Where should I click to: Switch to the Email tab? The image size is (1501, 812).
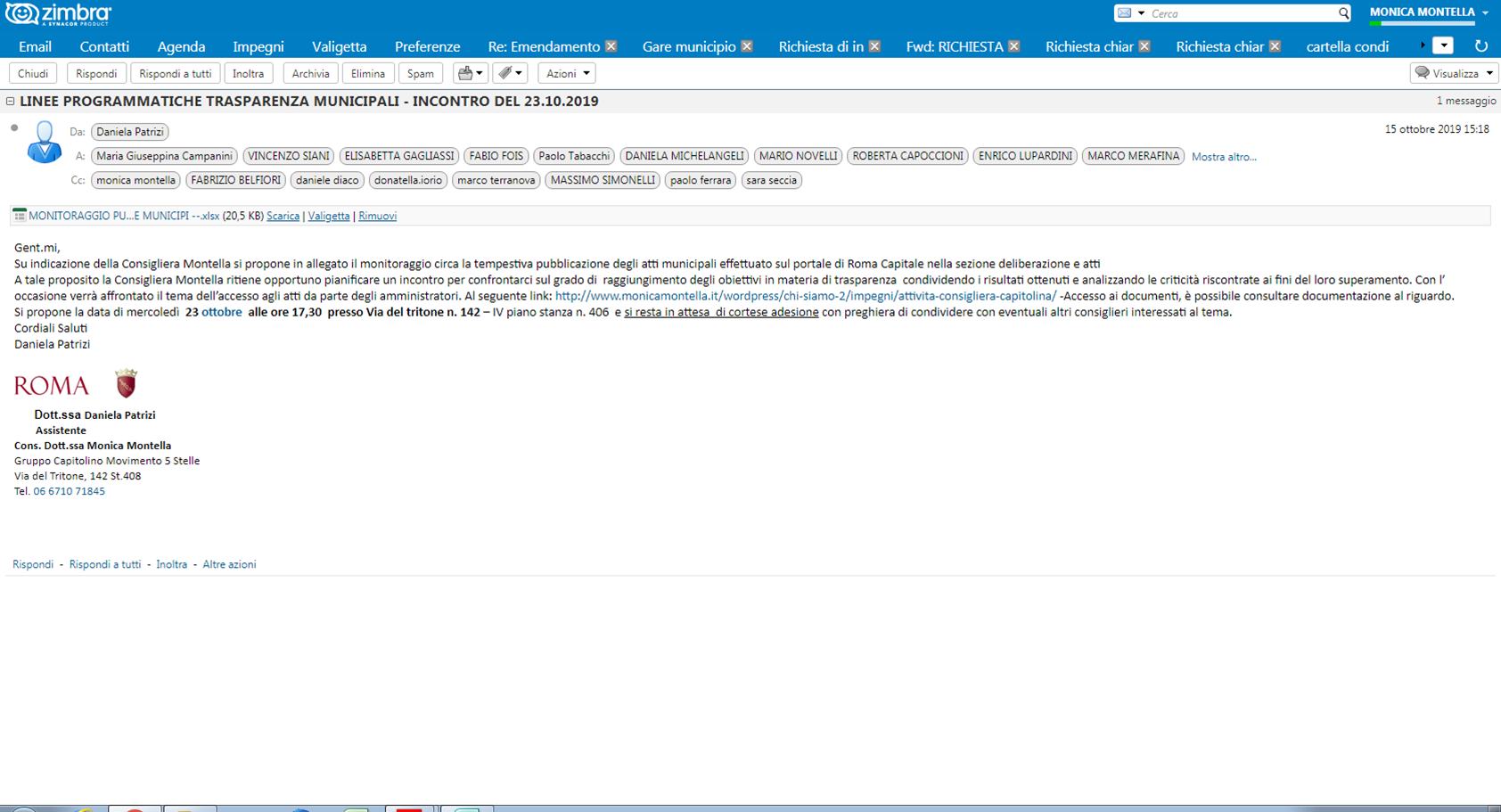[x=35, y=46]
